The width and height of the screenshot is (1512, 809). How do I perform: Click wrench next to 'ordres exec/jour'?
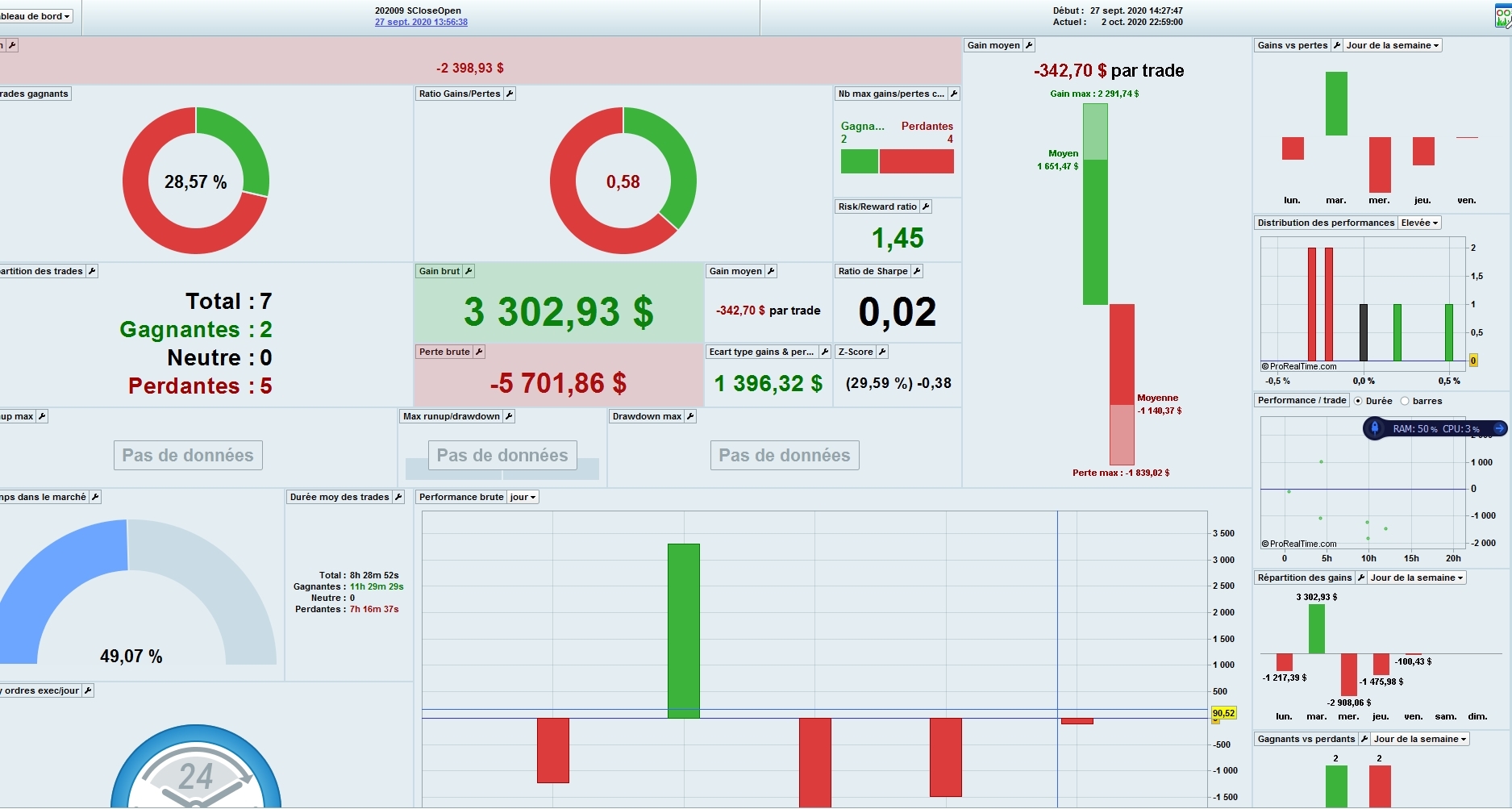tap(88, 690)
